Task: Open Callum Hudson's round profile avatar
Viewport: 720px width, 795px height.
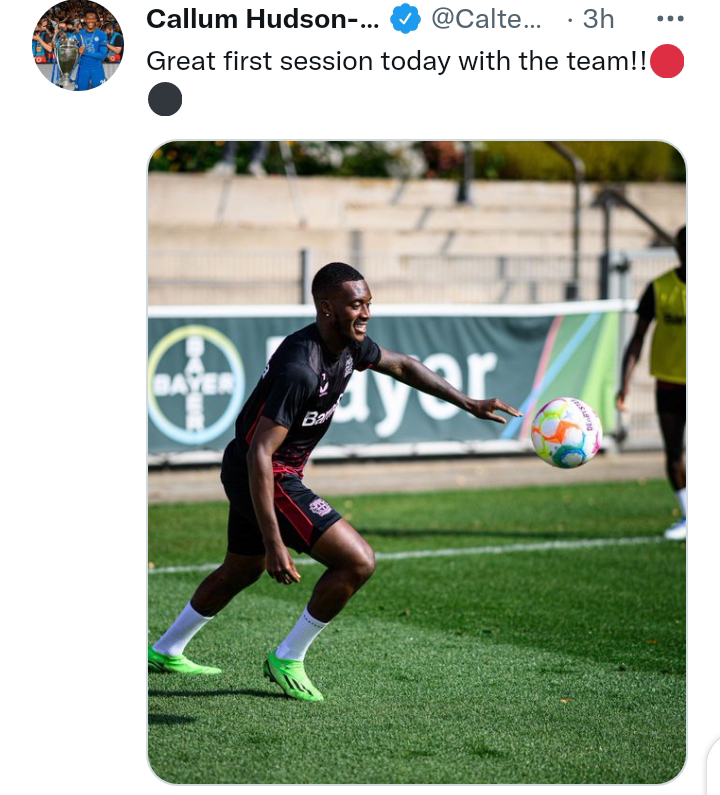Action: 78,46
